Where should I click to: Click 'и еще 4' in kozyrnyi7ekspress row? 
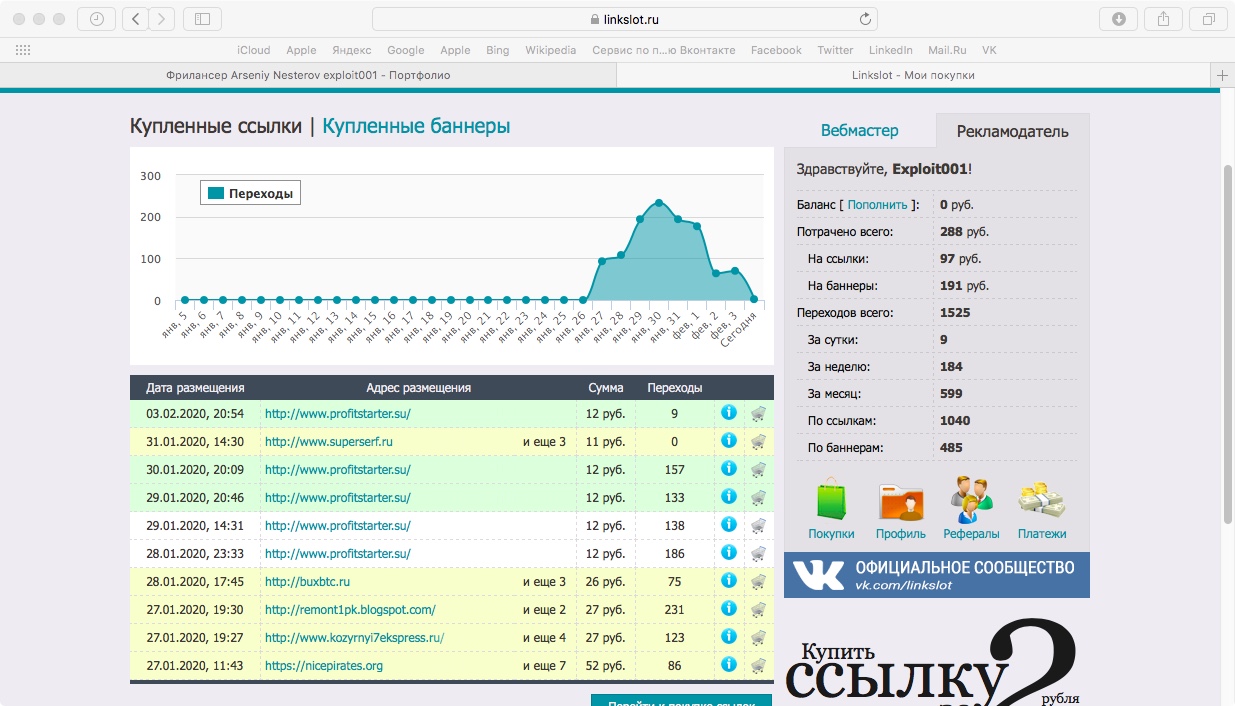[543, 637]
